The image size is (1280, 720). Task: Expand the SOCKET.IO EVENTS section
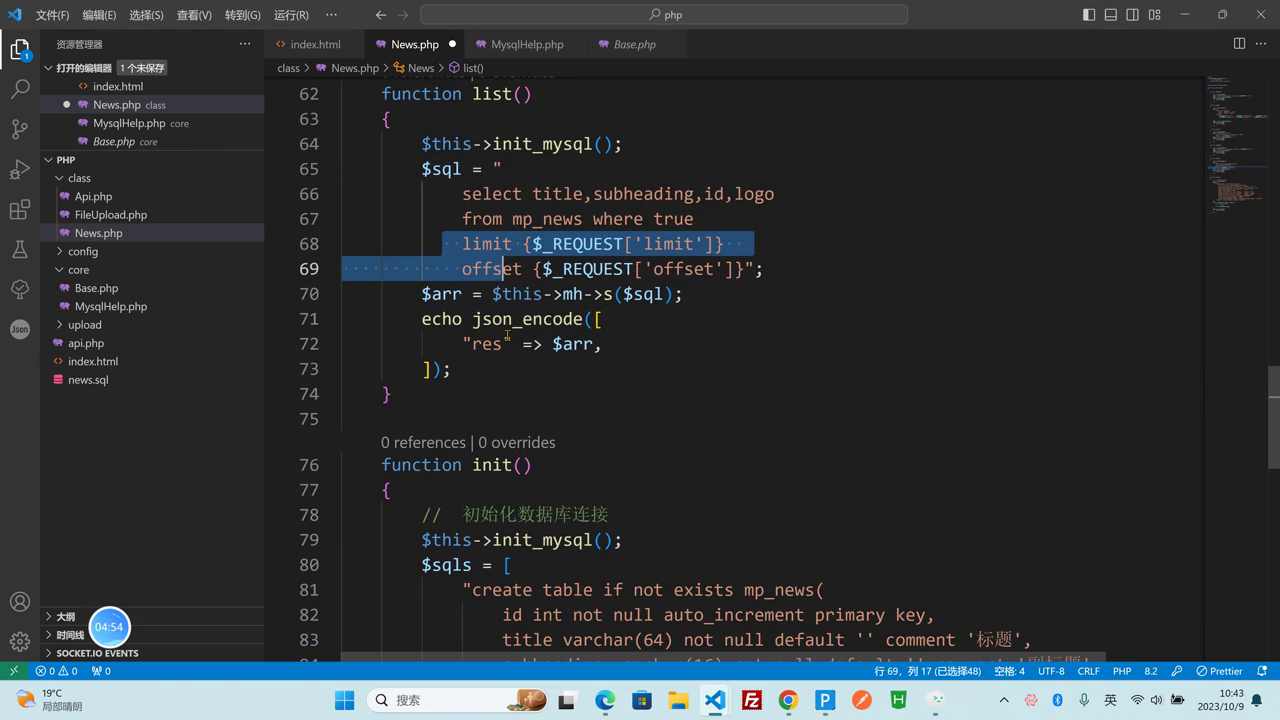(x=152, y=653)
